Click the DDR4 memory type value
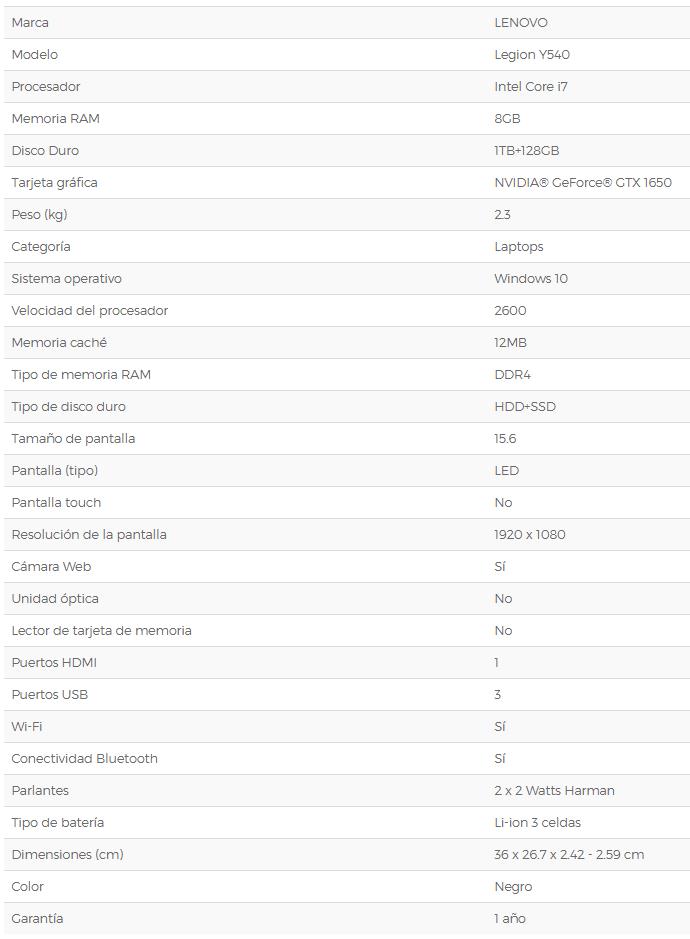The height and width of the screenshot is (939, 690). coord(512,375)
